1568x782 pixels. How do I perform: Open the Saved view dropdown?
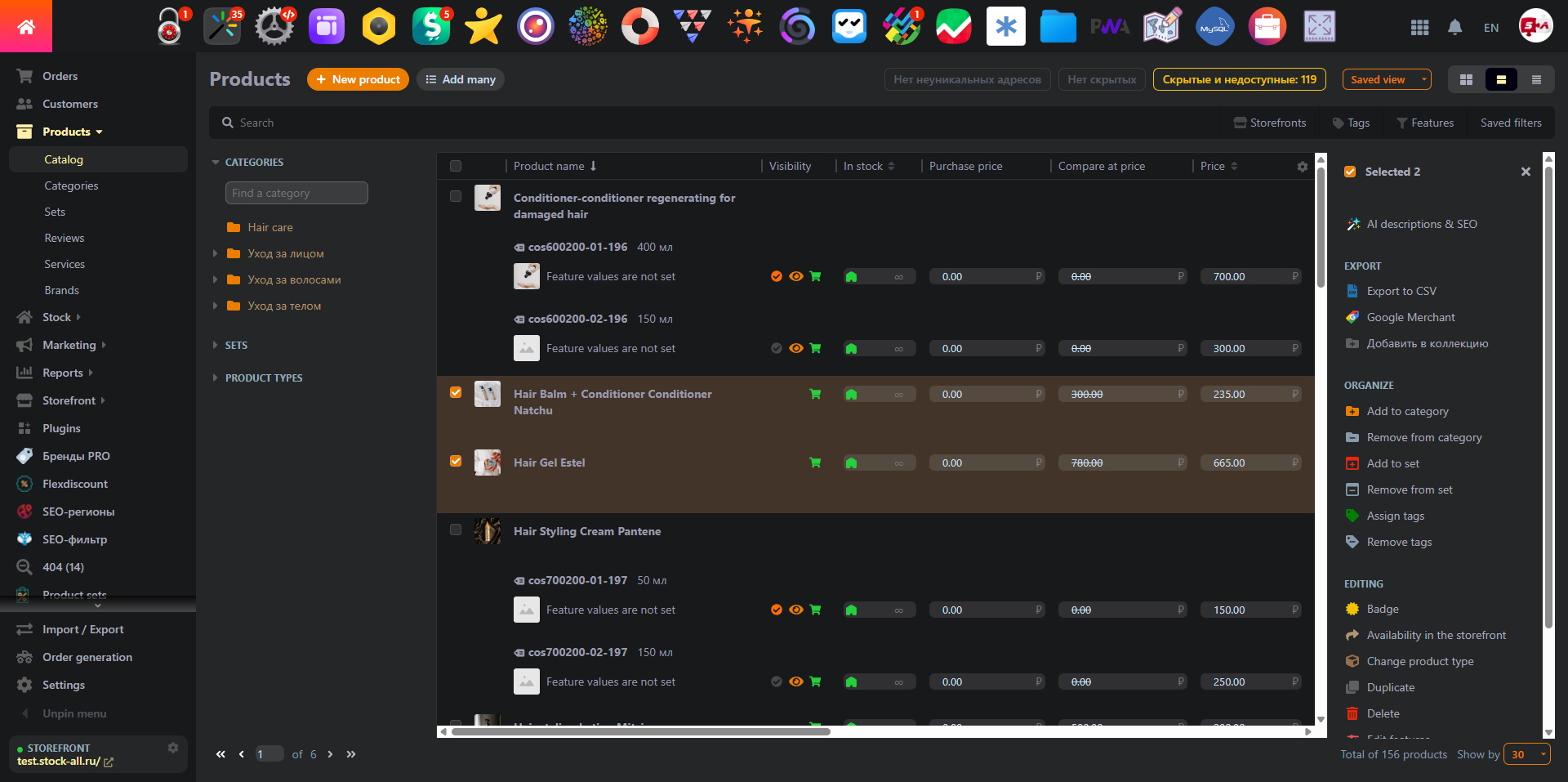1386,79
